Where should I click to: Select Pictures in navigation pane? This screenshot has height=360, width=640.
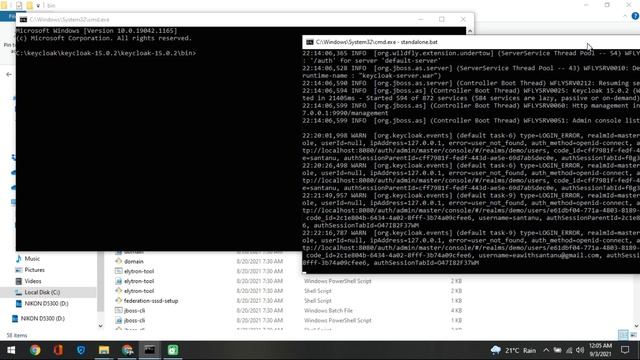coord(34,270)
